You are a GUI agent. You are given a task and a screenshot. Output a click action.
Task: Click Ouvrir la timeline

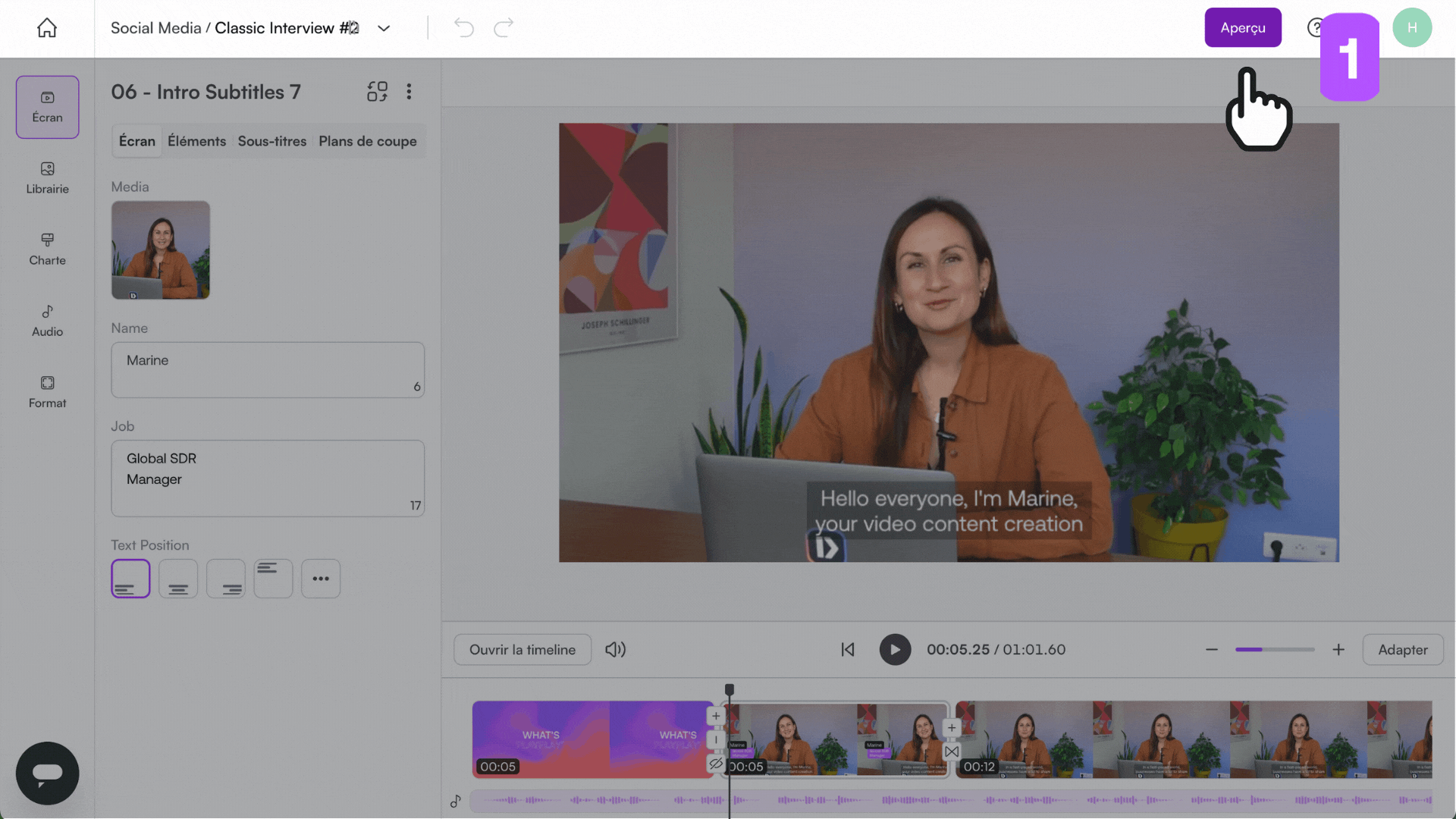(522, 649)
